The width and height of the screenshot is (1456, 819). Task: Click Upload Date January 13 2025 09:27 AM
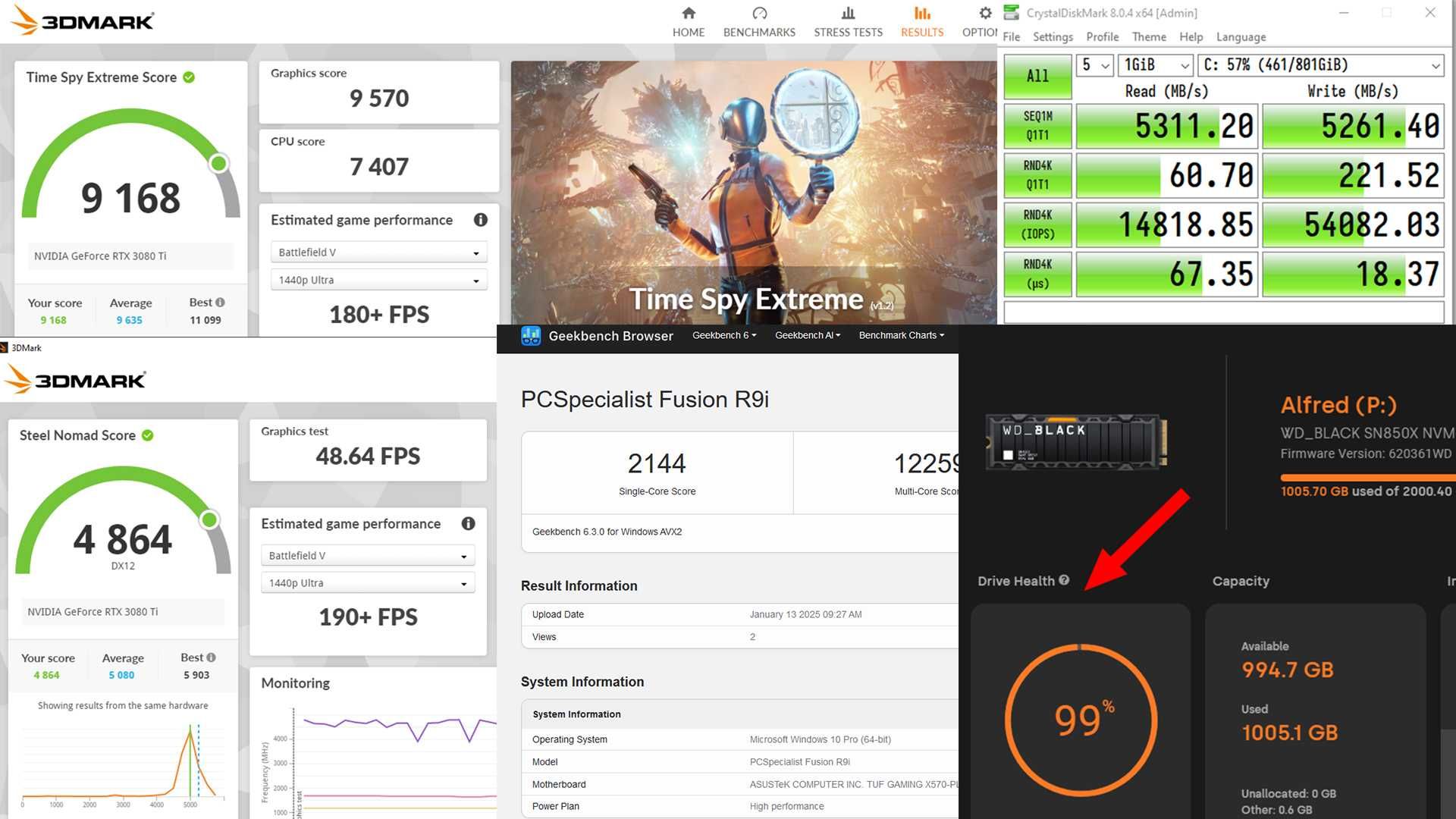pos(805,614)
